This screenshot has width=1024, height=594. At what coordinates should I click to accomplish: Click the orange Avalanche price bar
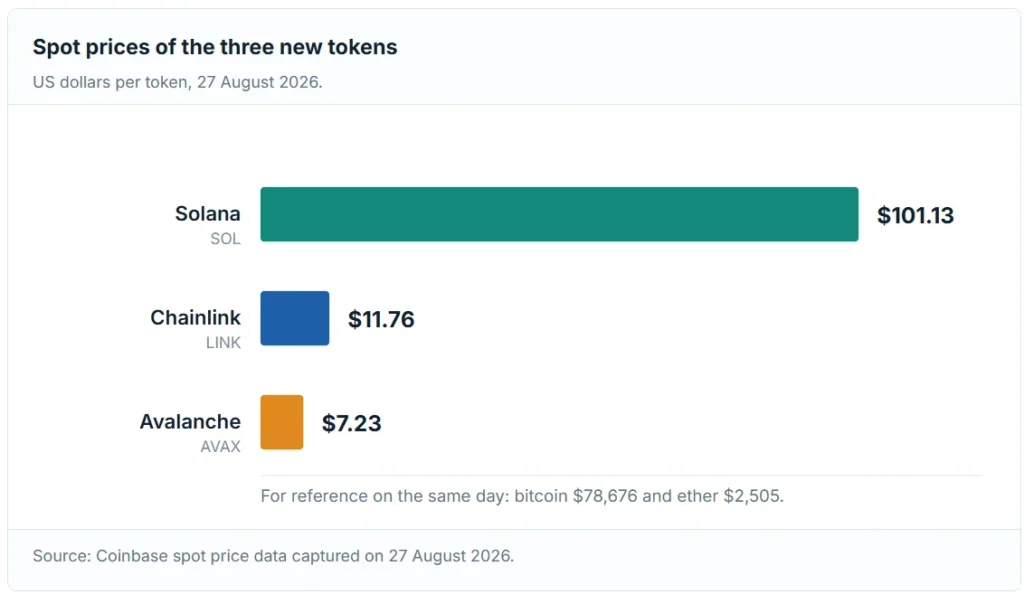[x=281, y=422]
